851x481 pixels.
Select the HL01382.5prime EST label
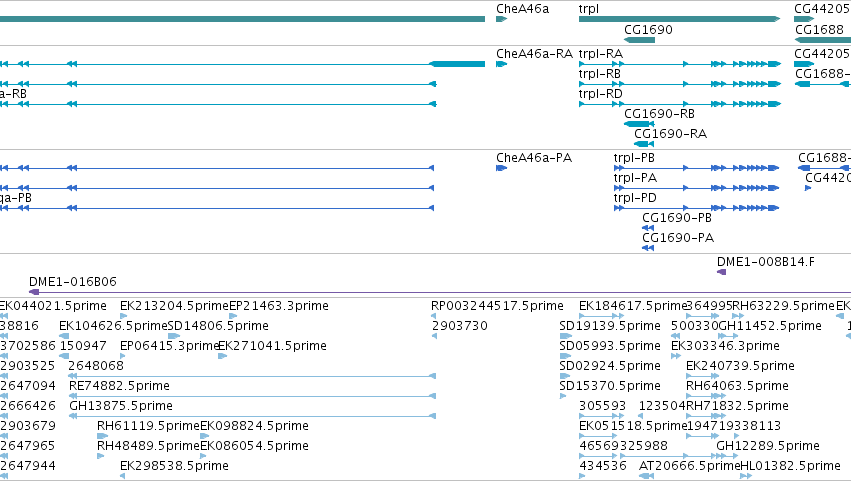(790, 466)
